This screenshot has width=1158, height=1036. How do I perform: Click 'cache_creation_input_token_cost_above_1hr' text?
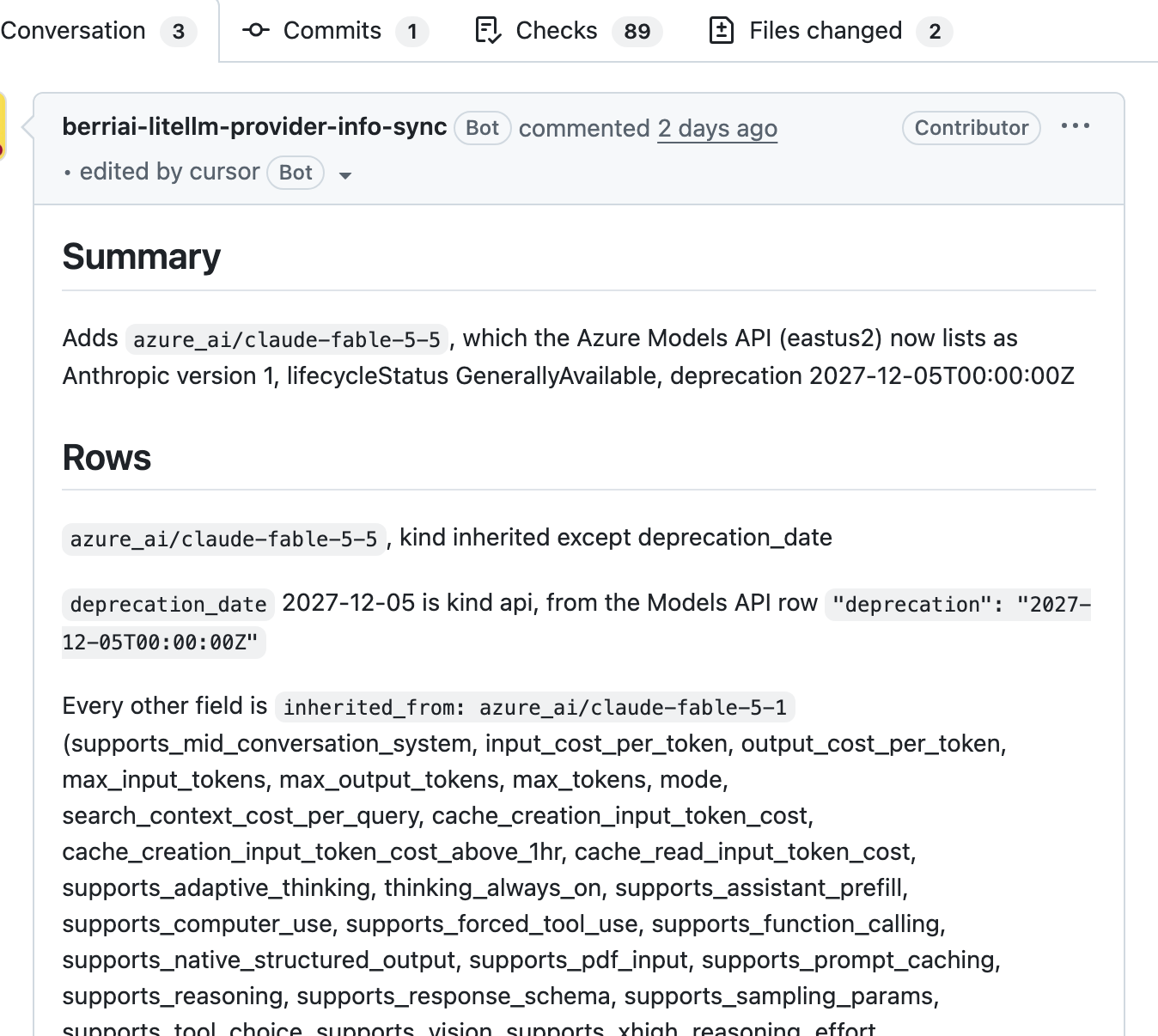[x=312, y=851]
